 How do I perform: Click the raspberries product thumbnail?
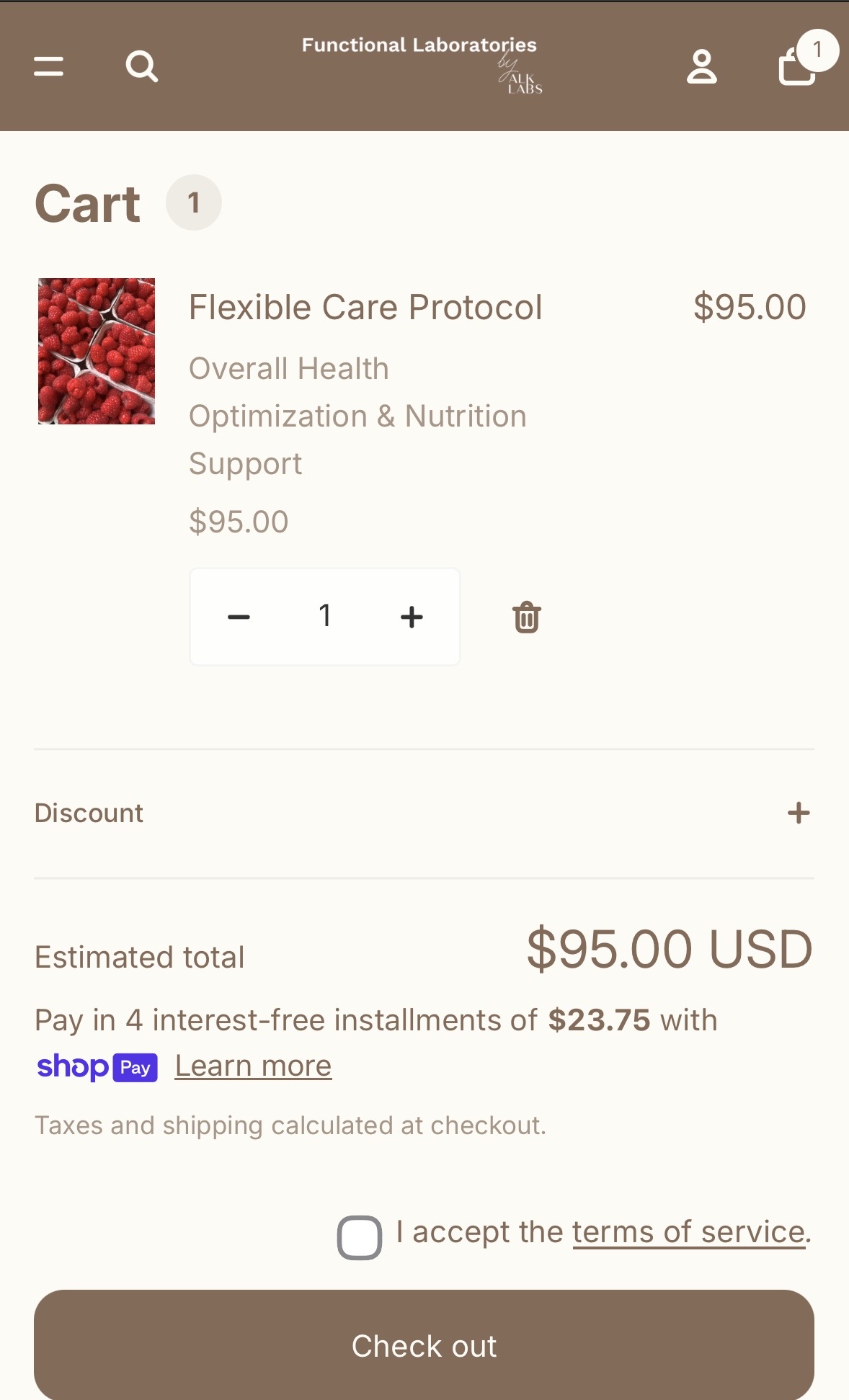97,351
